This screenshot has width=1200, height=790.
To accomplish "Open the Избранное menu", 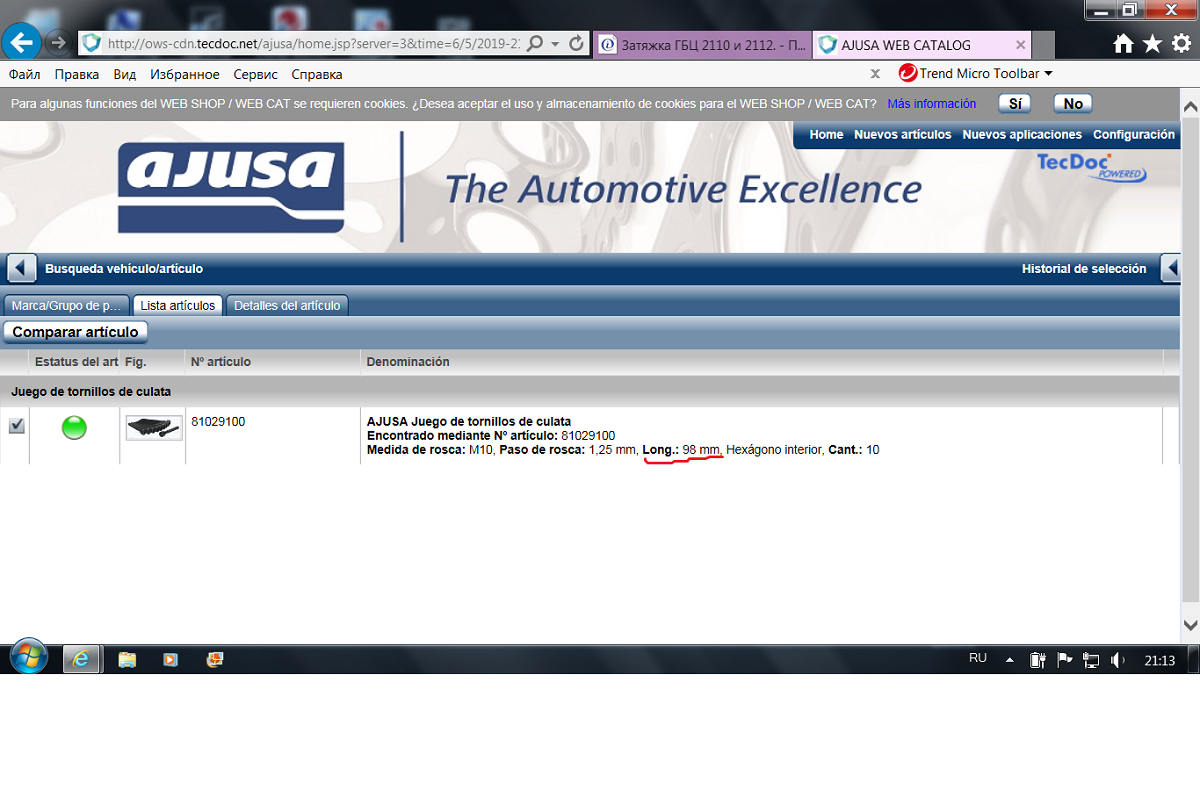I will pyautogui.click(x=185, y=74).
